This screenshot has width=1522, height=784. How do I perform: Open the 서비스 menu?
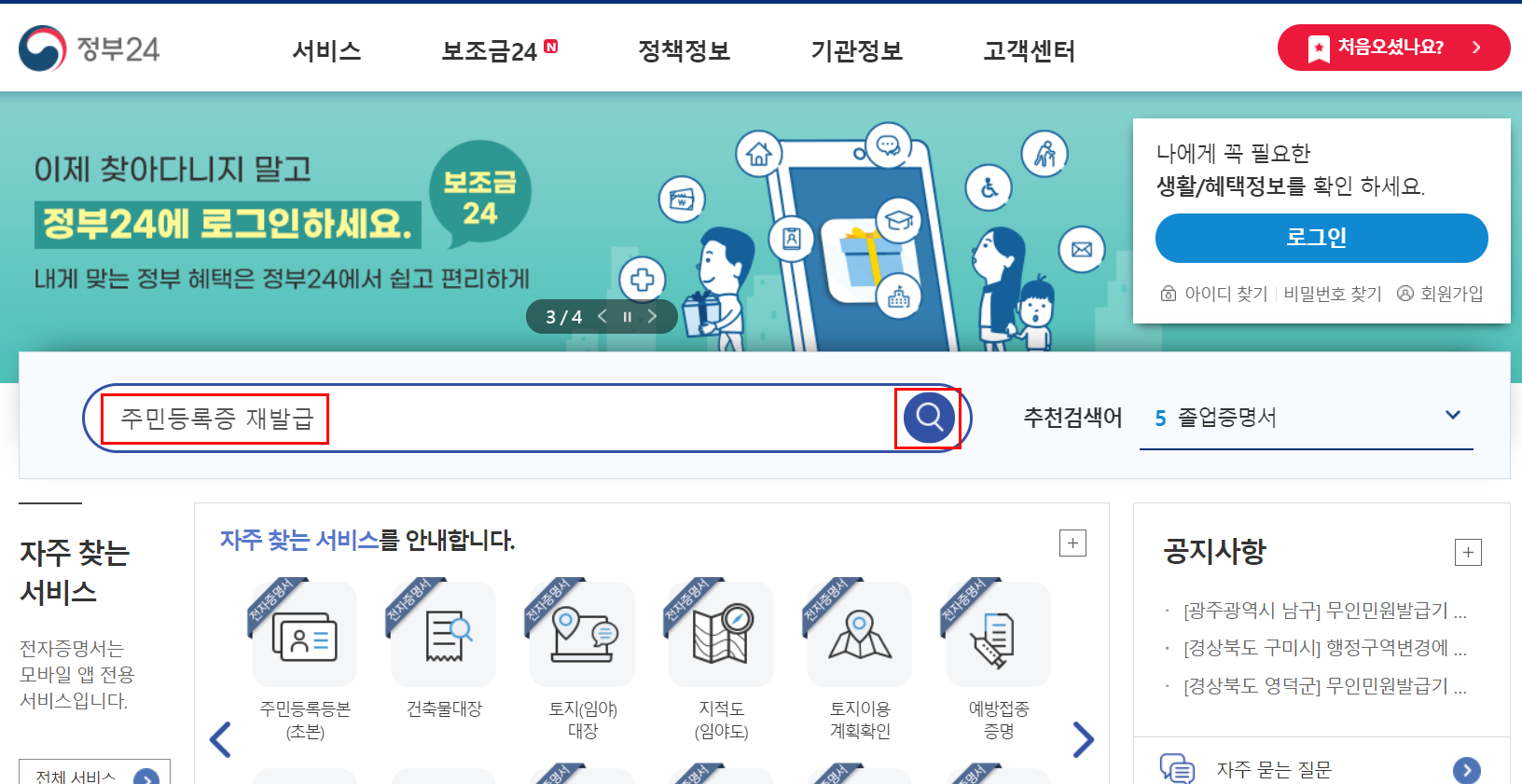point(326,50)
